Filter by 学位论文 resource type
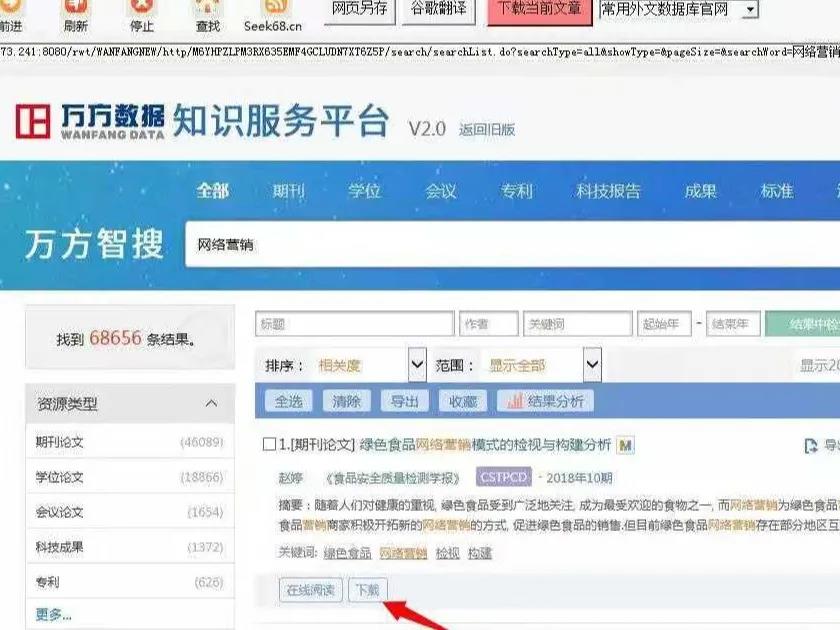Image resolution: width=840 pixels, height=630 pixels. click(130, 477)
